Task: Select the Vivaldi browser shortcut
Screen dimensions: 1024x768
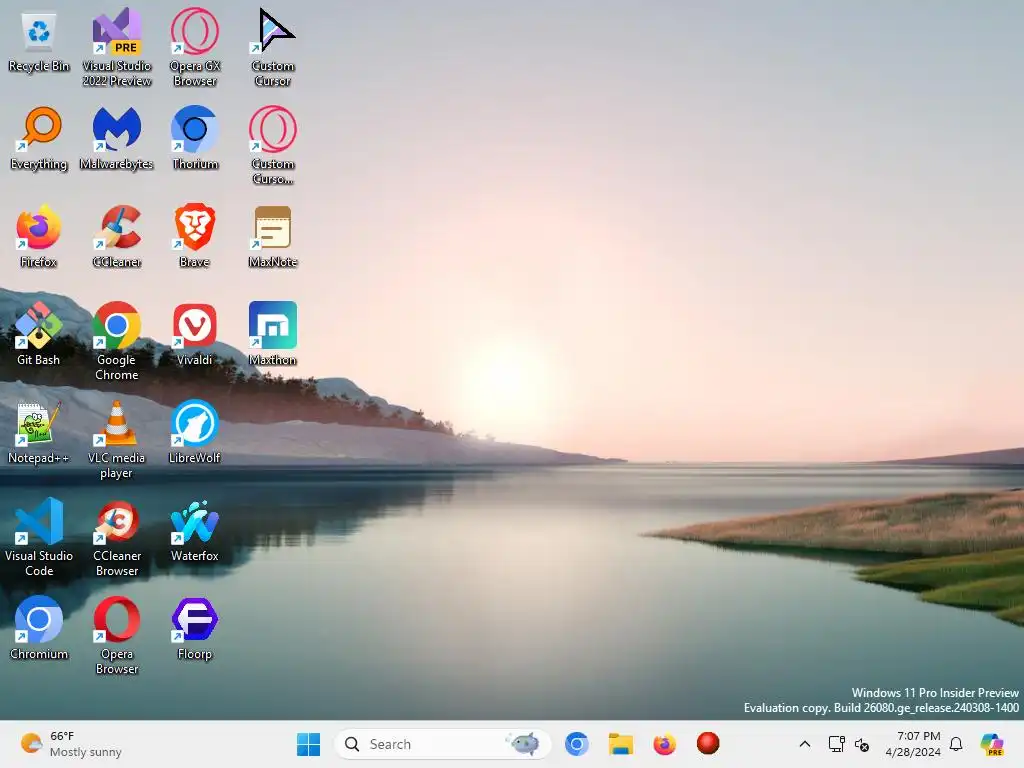Action: pyautogui.click(x=195, y=334)
